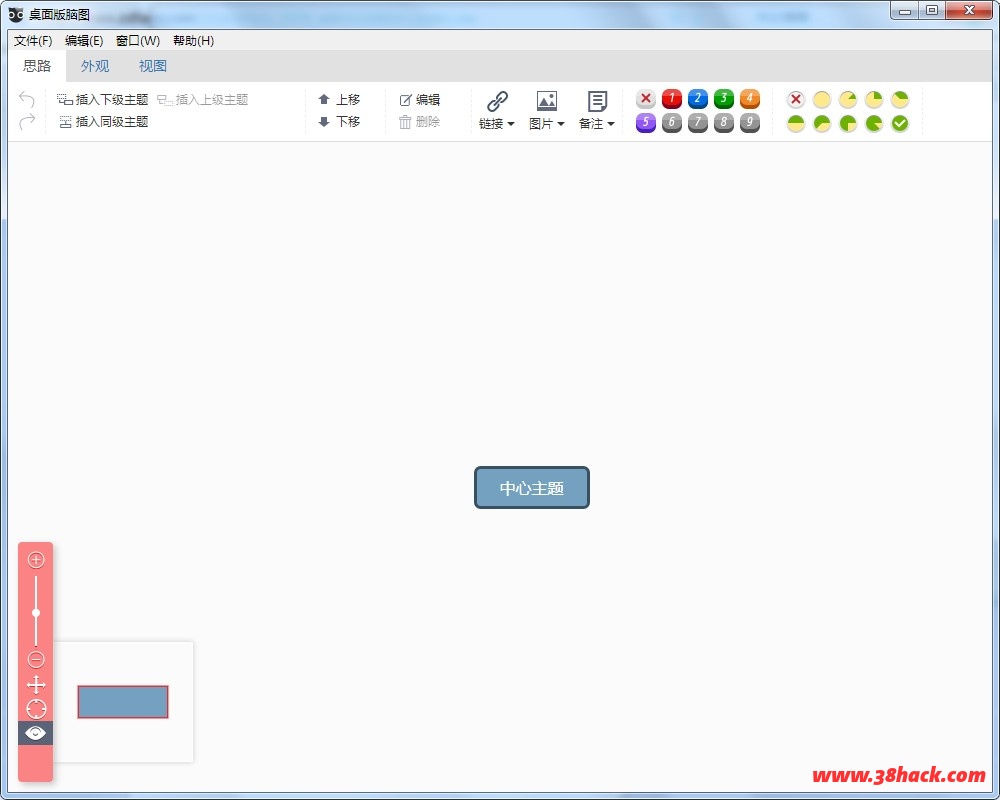
Task: Apply the green priority 3 marker
Action: (x=724, y=99)
